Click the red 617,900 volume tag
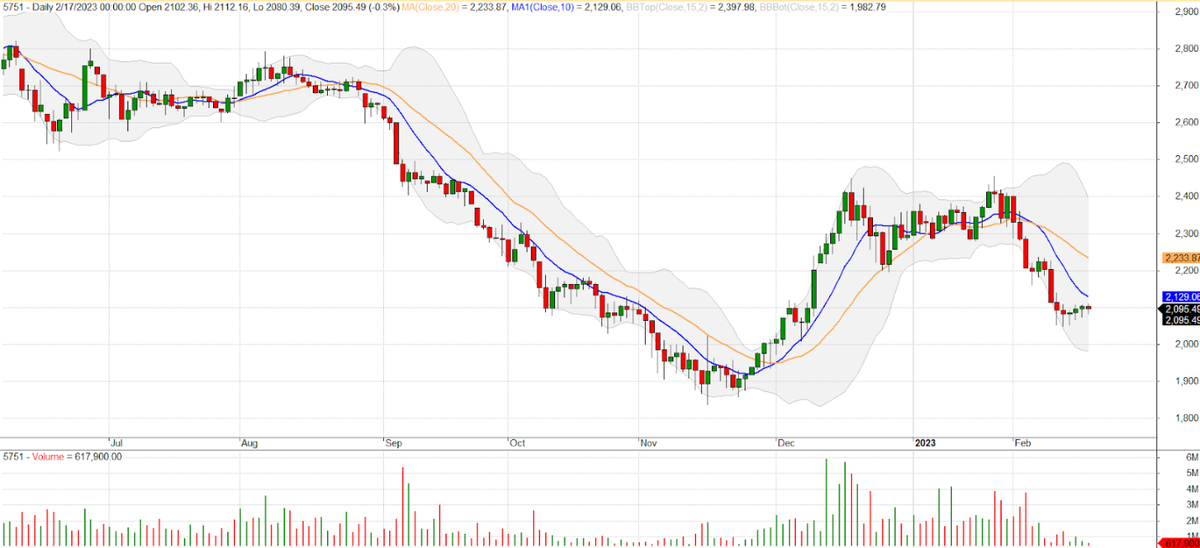The height and width of the screenshot is (548, 1200). coord(1180,542)
